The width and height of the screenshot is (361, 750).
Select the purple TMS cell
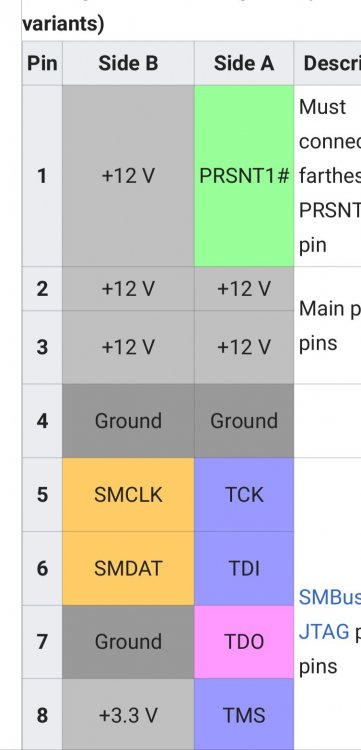click(x=244, y=715)
